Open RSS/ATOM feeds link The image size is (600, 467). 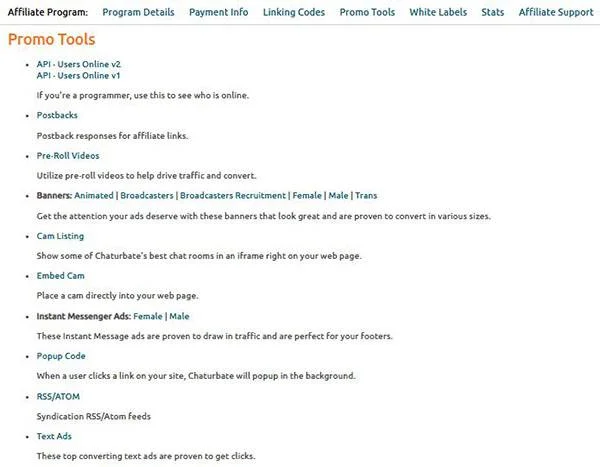58,397
